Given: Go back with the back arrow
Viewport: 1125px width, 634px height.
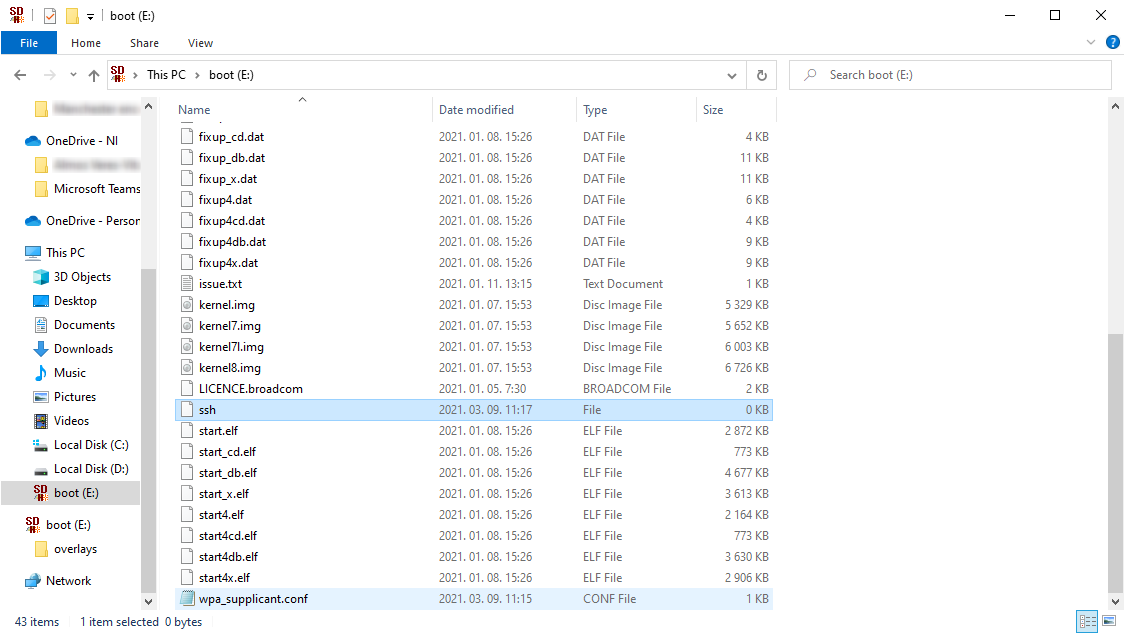Looking at the screenshot, I should pyautogui.click(x=20, y=75).
